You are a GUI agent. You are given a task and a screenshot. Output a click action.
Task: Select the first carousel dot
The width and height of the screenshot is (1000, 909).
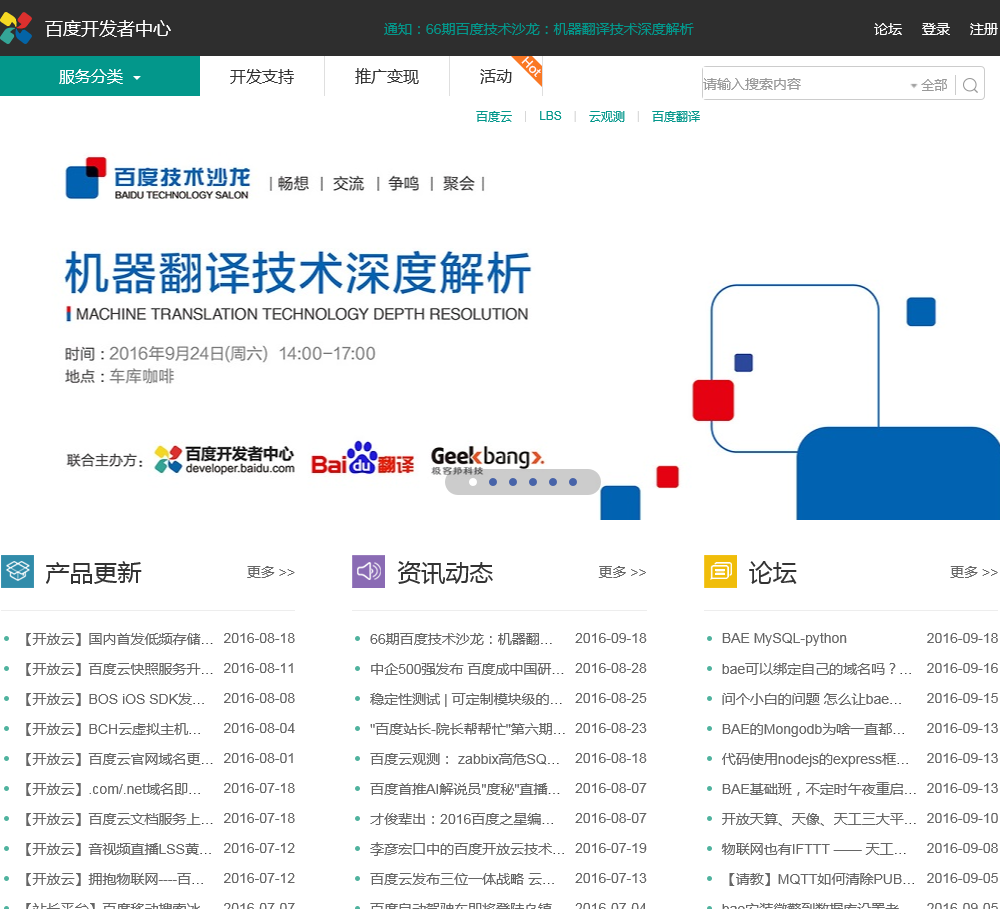(473, 482)
